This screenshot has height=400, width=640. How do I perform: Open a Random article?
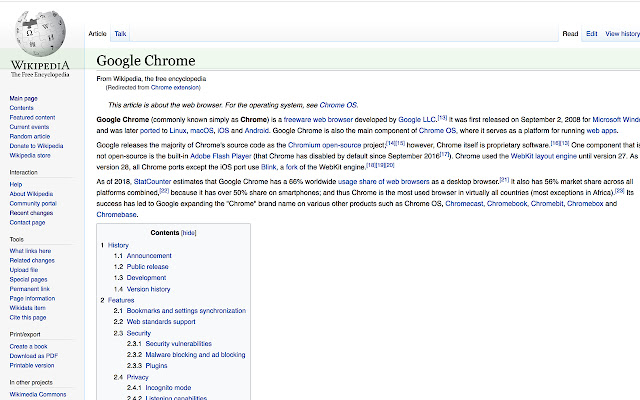pyautogui.click(x=29, y=136)
